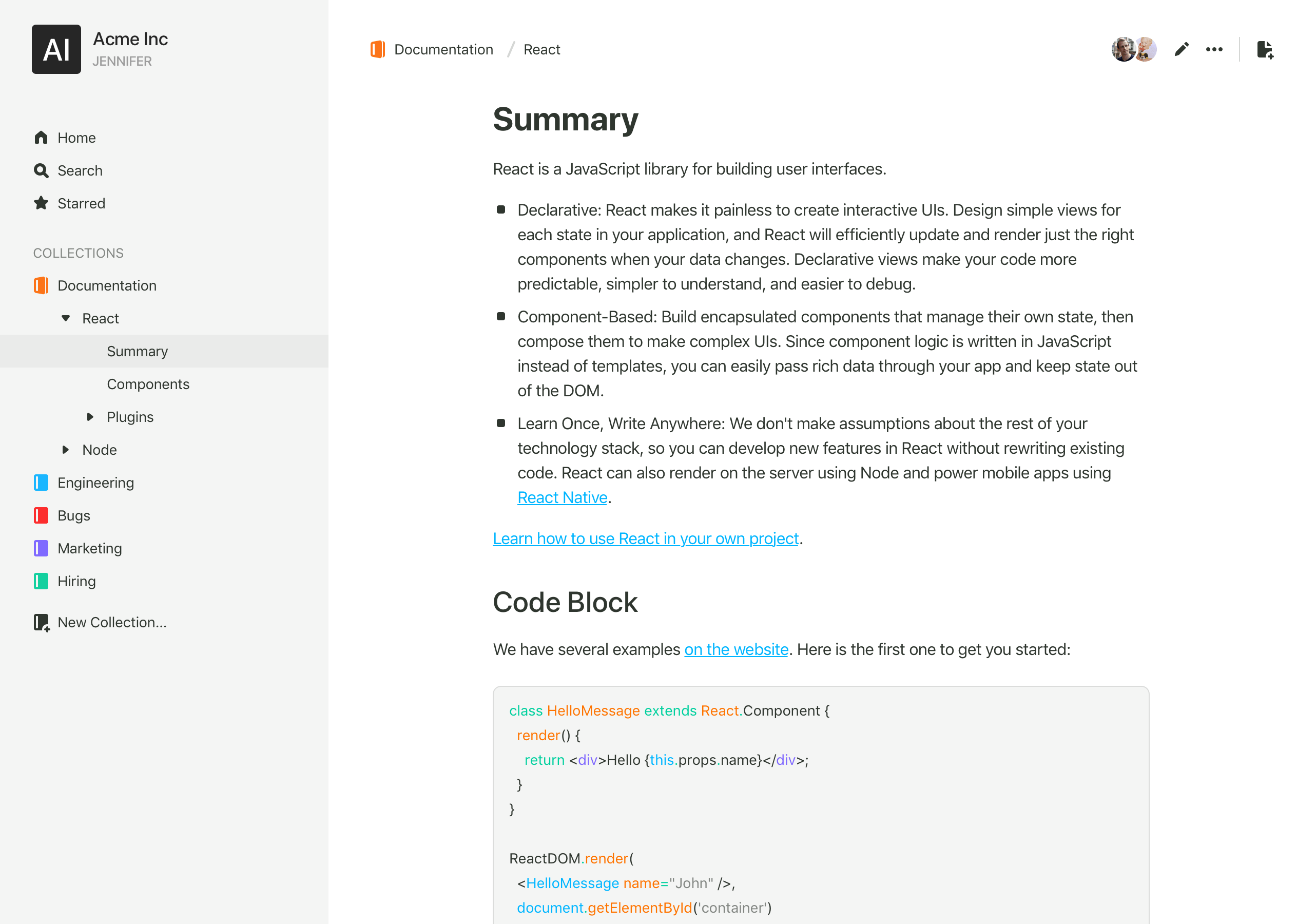Click Documentation in the breadcrumb
Image resolution: width=1316 pixels, height=924 pixels.
[x=443, y=50]
